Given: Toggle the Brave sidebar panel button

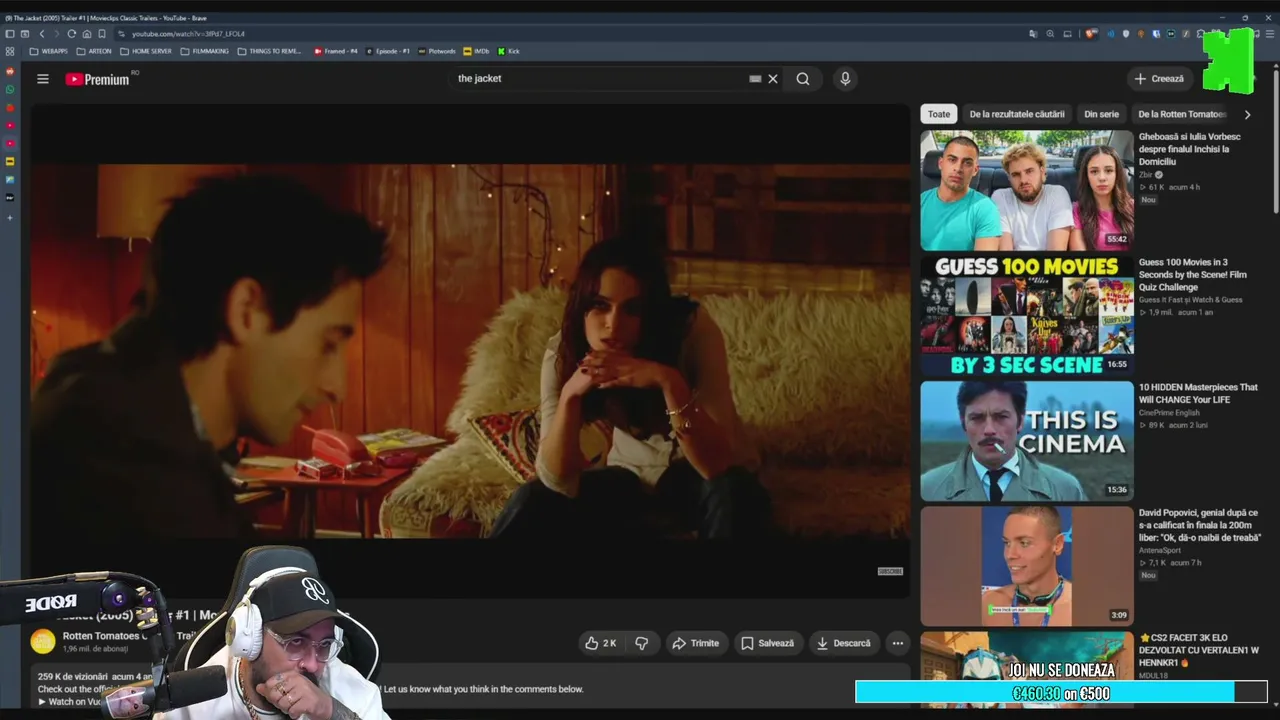Looking at the screenshot, I should coord(10,34).
